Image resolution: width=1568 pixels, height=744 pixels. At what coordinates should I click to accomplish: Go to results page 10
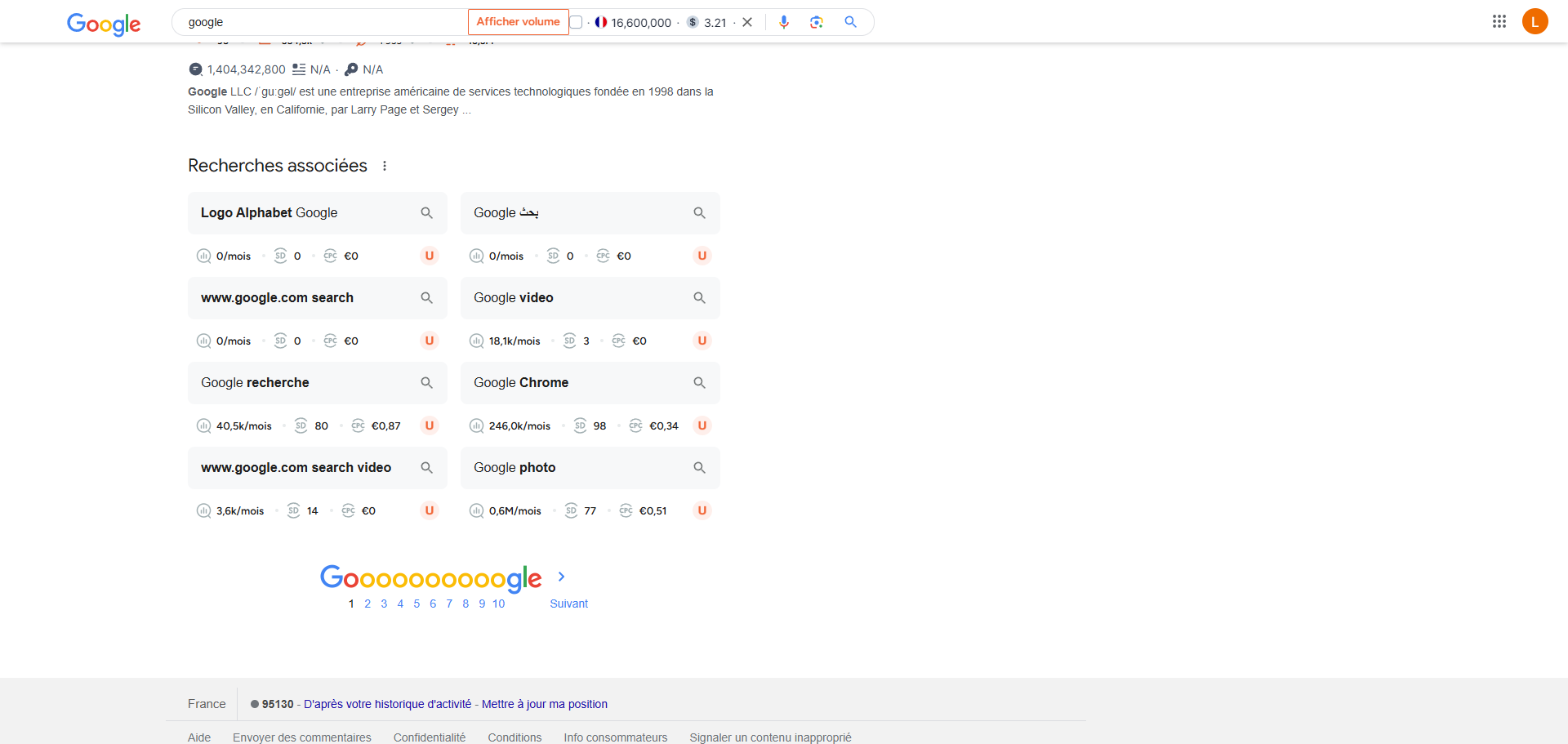click(x=498, y=604)
